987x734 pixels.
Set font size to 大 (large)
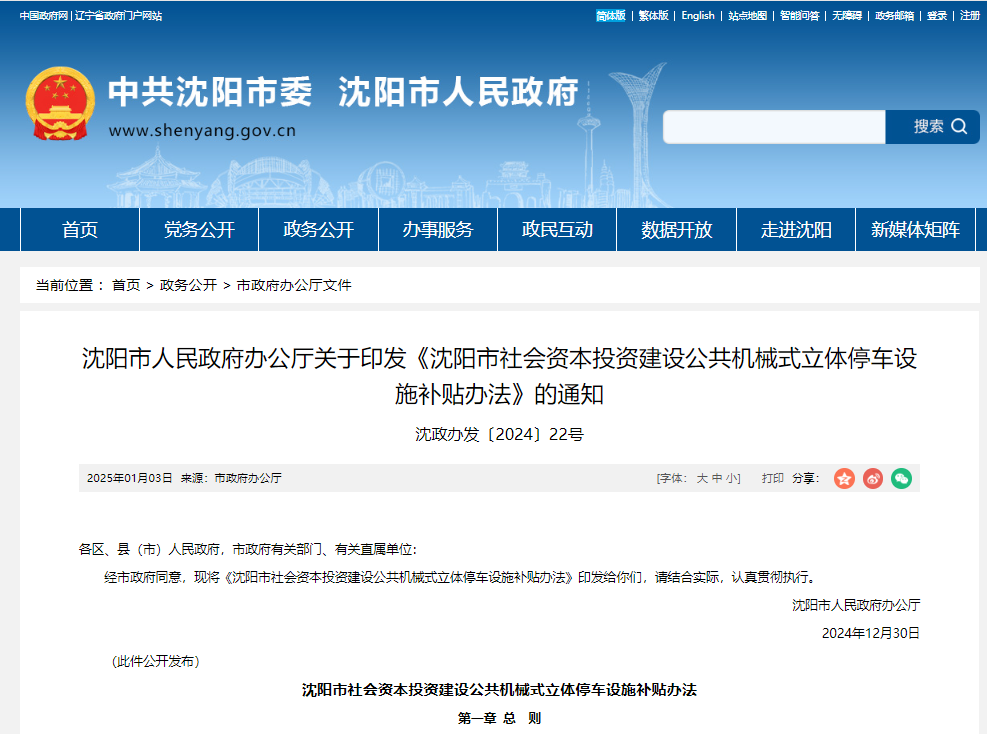click(x=702, y=479)
